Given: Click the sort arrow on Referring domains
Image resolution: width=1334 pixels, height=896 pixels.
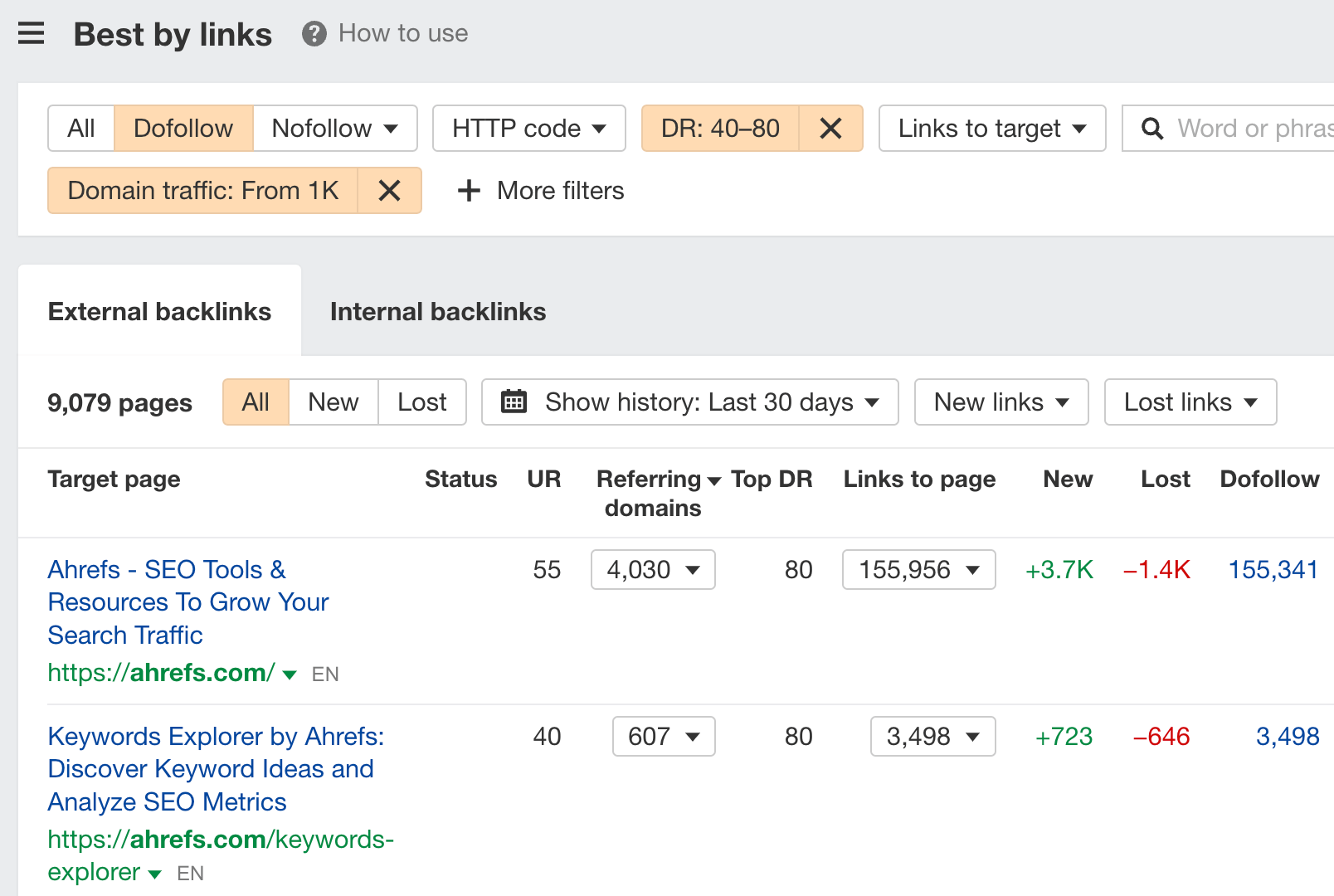Looking at the screenshot, I should pyautogui.click(x=713, y=480).
